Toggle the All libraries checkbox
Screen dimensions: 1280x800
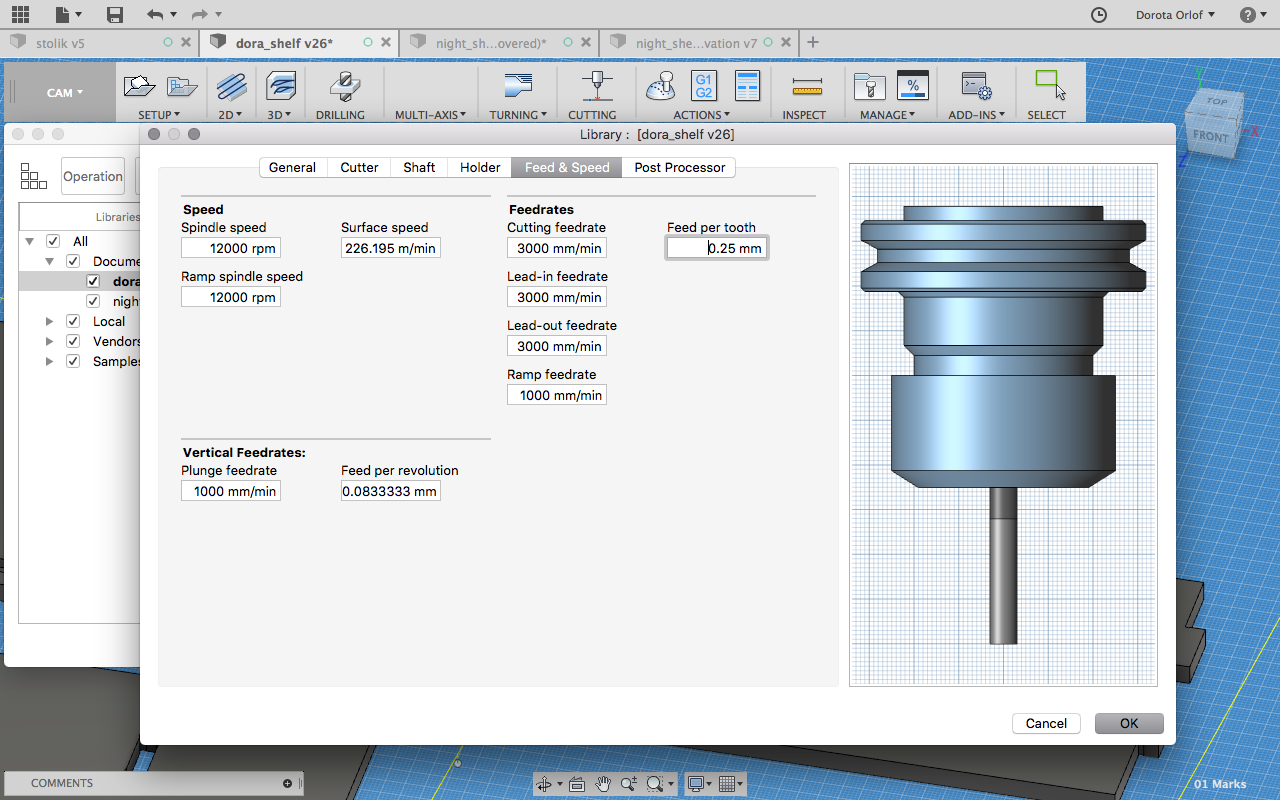click(53, 241)
